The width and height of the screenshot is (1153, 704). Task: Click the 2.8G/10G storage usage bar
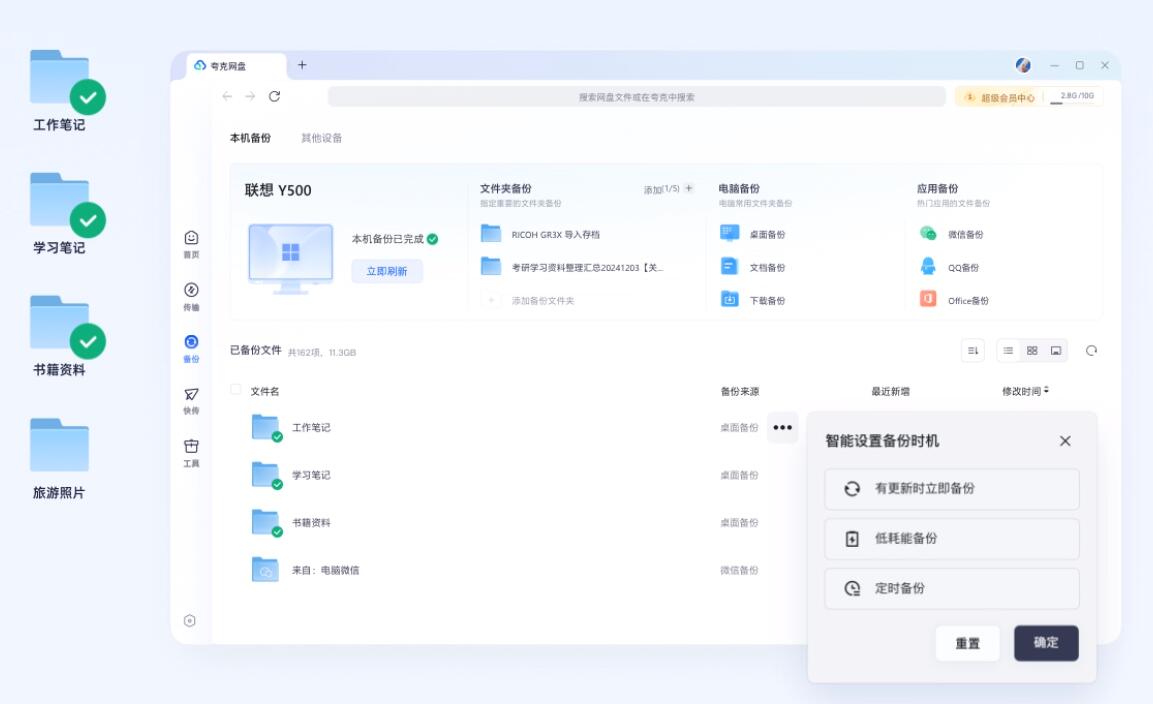[x=1078, y=97]
